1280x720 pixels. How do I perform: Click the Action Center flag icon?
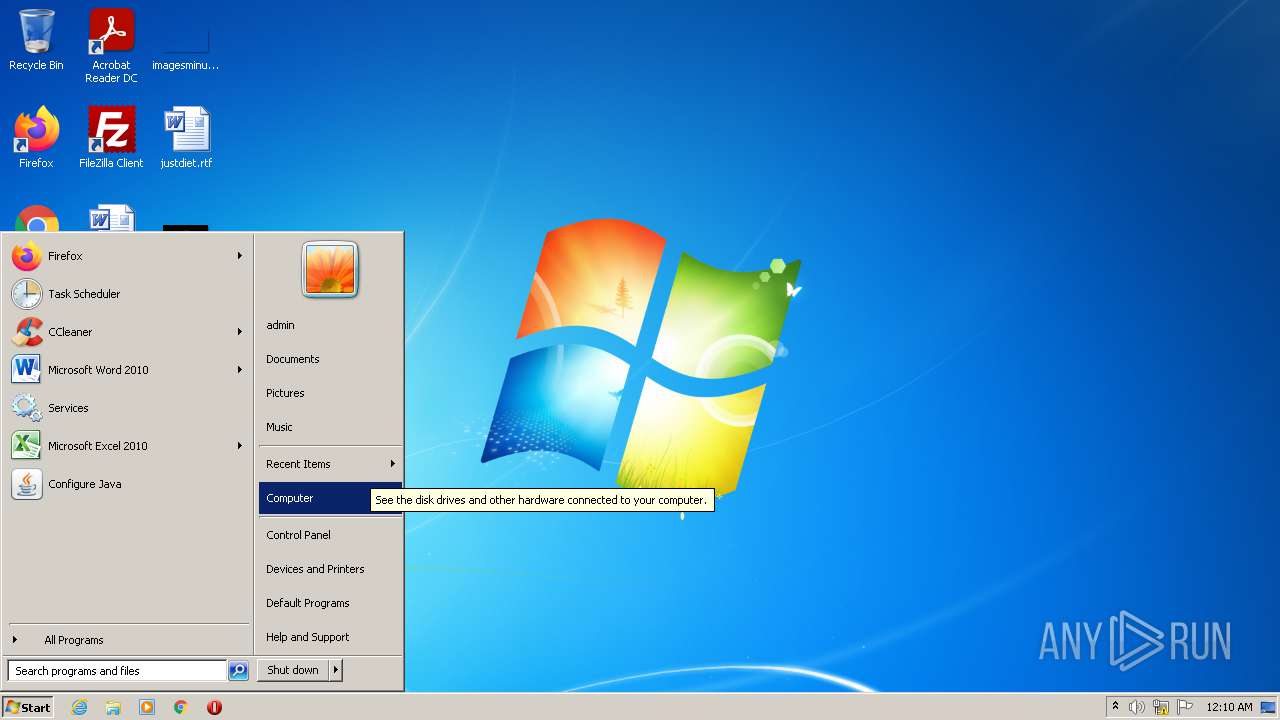point(1185,707)
